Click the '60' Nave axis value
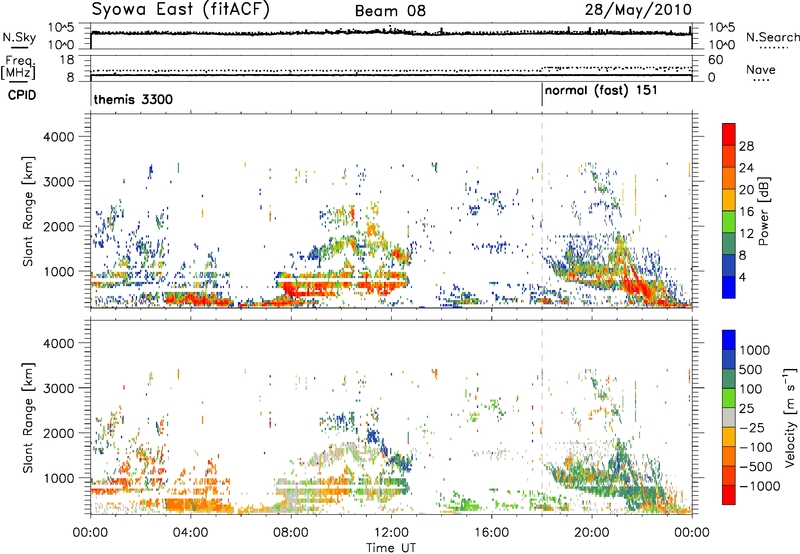This screenshot has width=800, height=554. click(715, 60)
